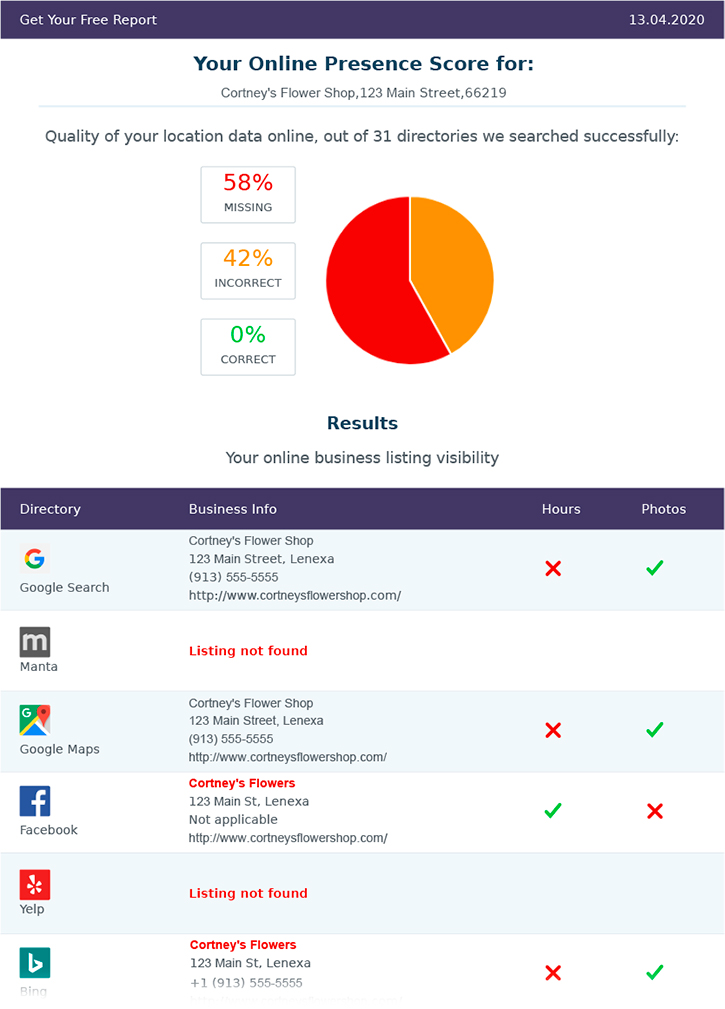This screenshot has width=725, height=1009.
Task: Click the Manta directory icon
Action: point(35,641)
